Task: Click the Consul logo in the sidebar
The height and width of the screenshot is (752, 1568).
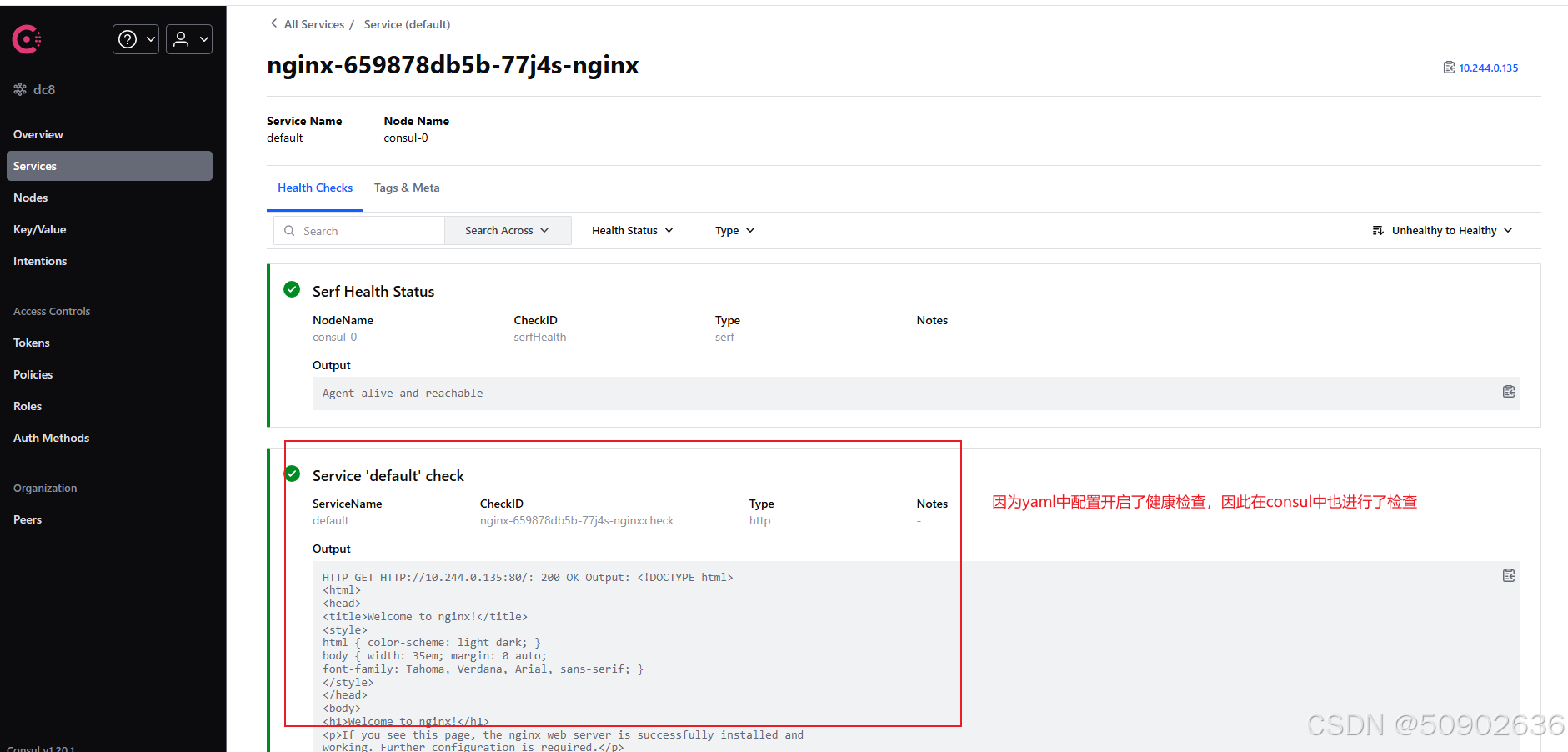Action: [26, 38]
